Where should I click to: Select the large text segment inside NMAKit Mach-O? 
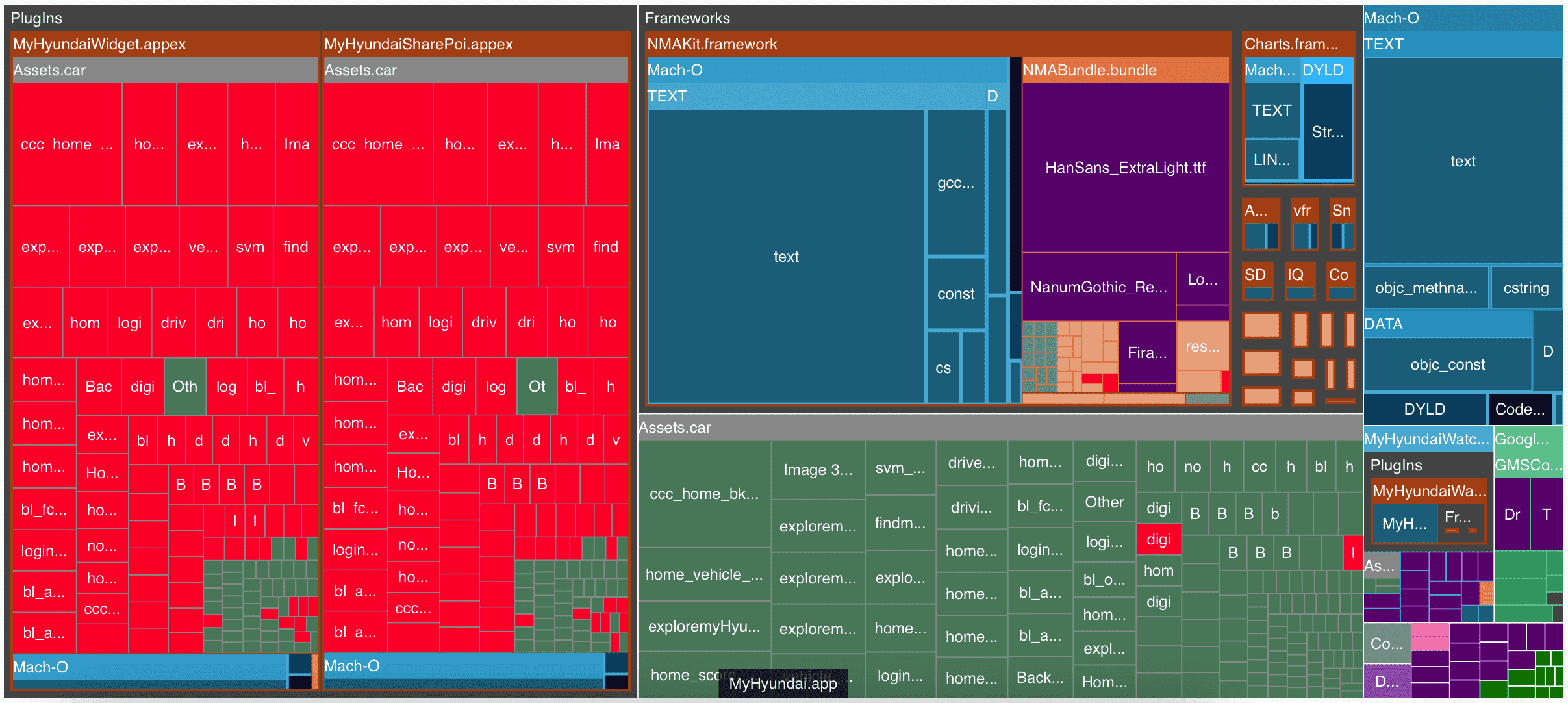pos(785,257)
